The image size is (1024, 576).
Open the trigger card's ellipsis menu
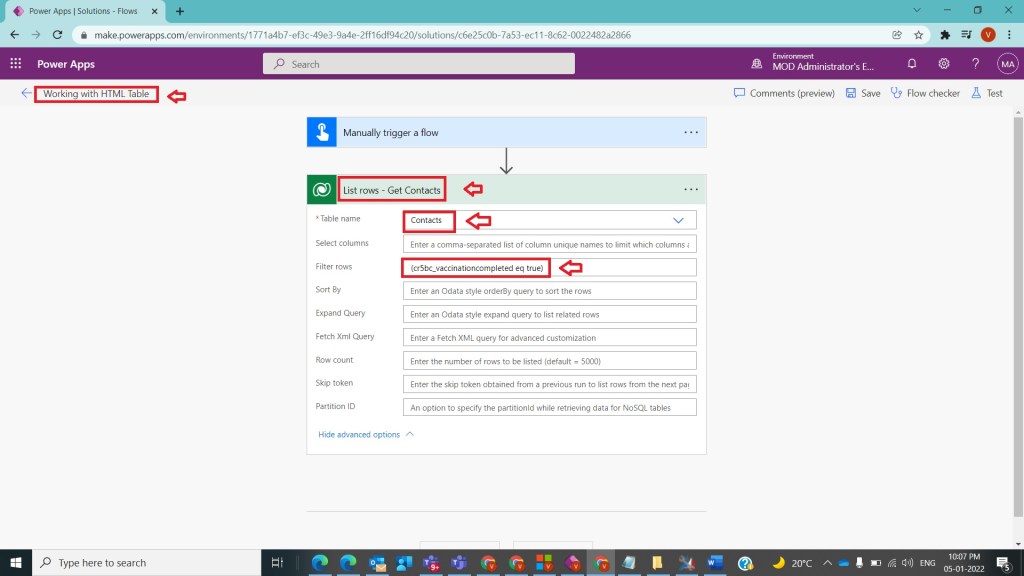[x=690, y=132]
